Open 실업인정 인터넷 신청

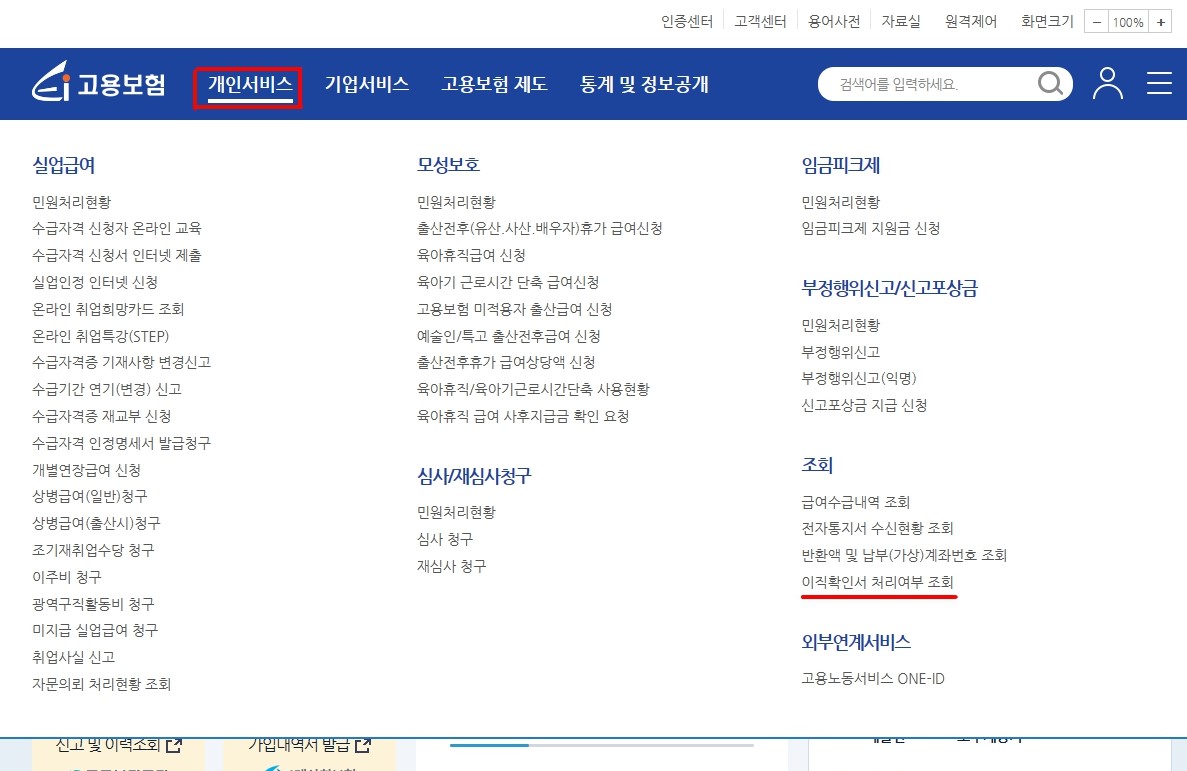[x=95, y=282]
